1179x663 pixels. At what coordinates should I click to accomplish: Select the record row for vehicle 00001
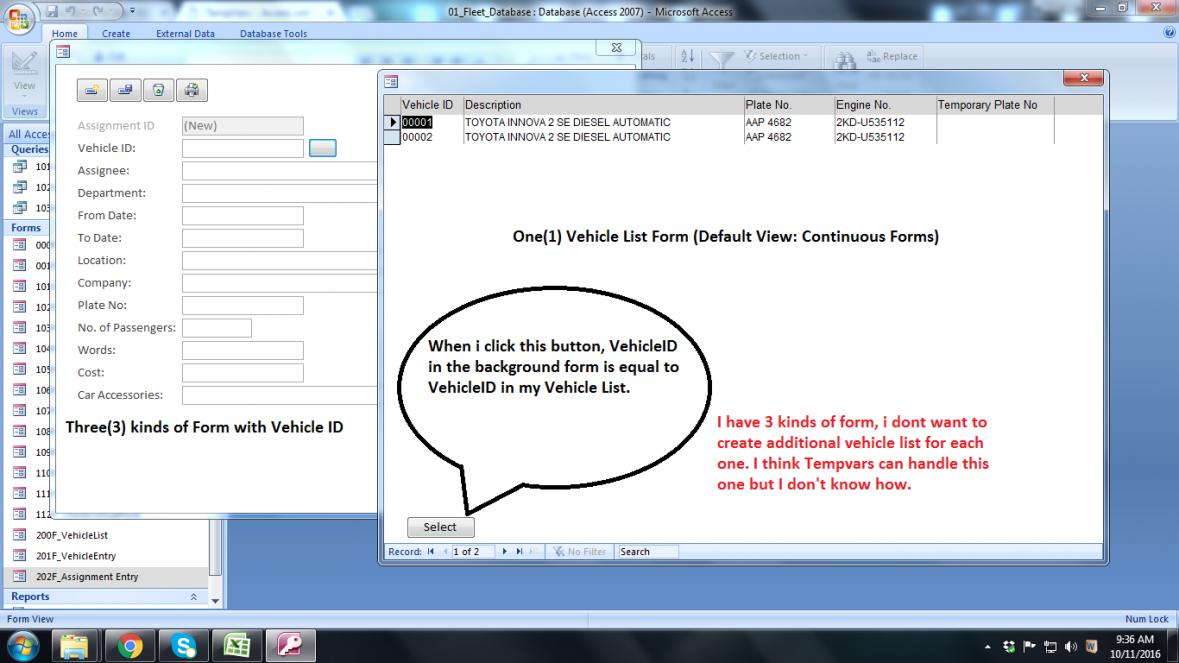click(392, 122)
